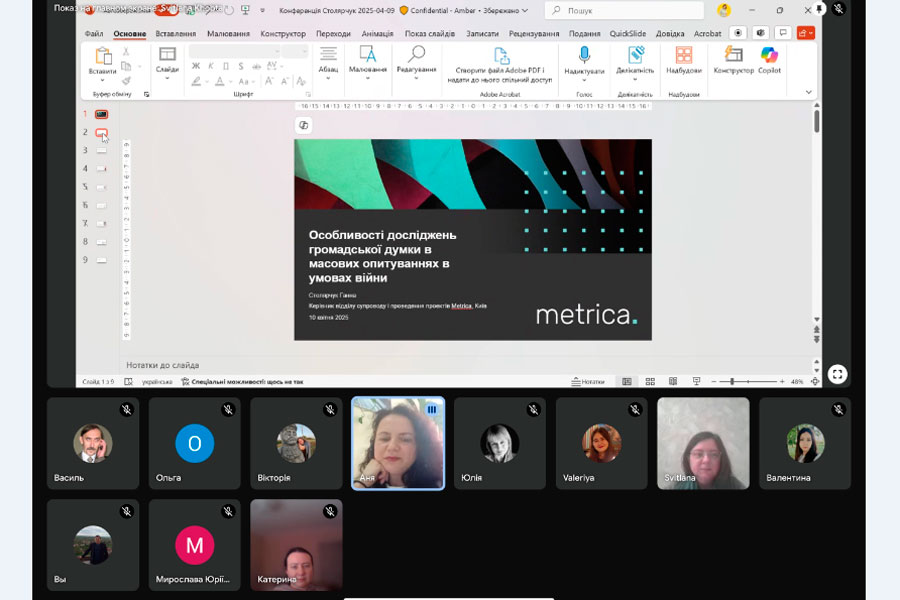
Task: Toggle the Нотатки notes pane in status bar
Action: (x=588, y=382)
